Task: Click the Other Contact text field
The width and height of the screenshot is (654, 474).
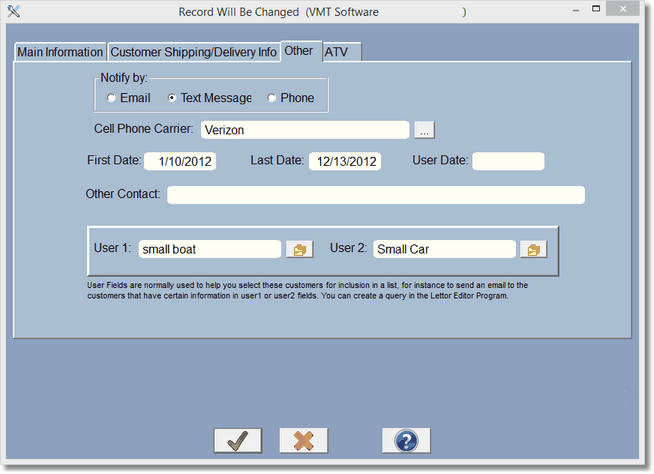Action: point(375,194)
